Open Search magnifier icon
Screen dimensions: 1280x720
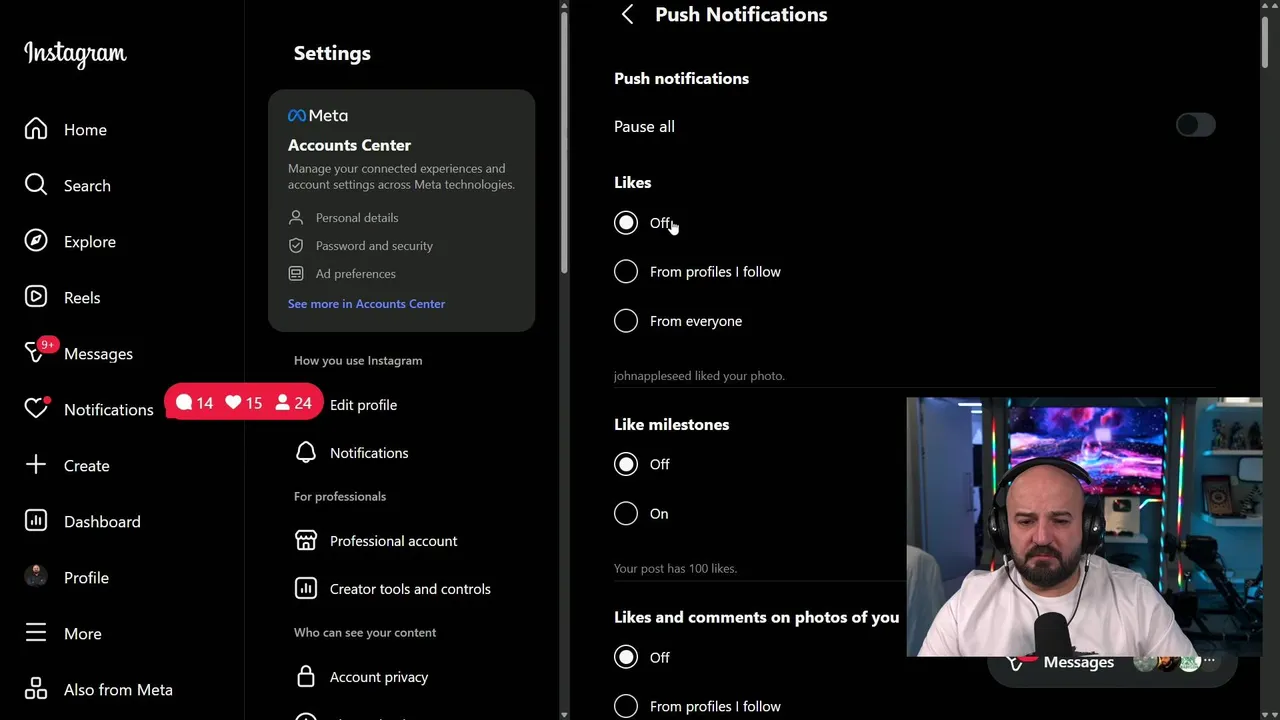tap(36, 185)
